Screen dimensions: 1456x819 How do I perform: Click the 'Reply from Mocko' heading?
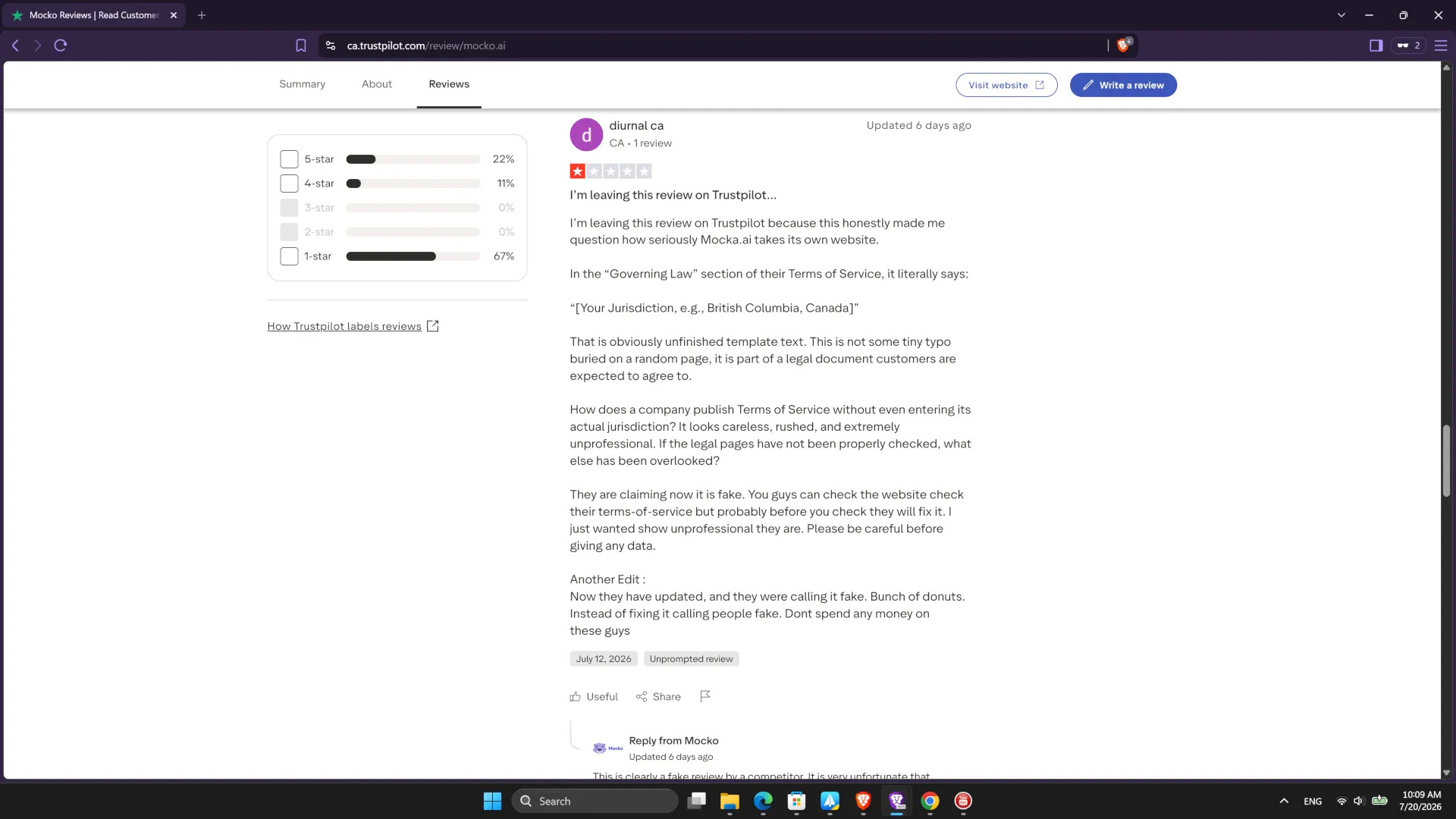pyautogui.click(x=673, y=741)
